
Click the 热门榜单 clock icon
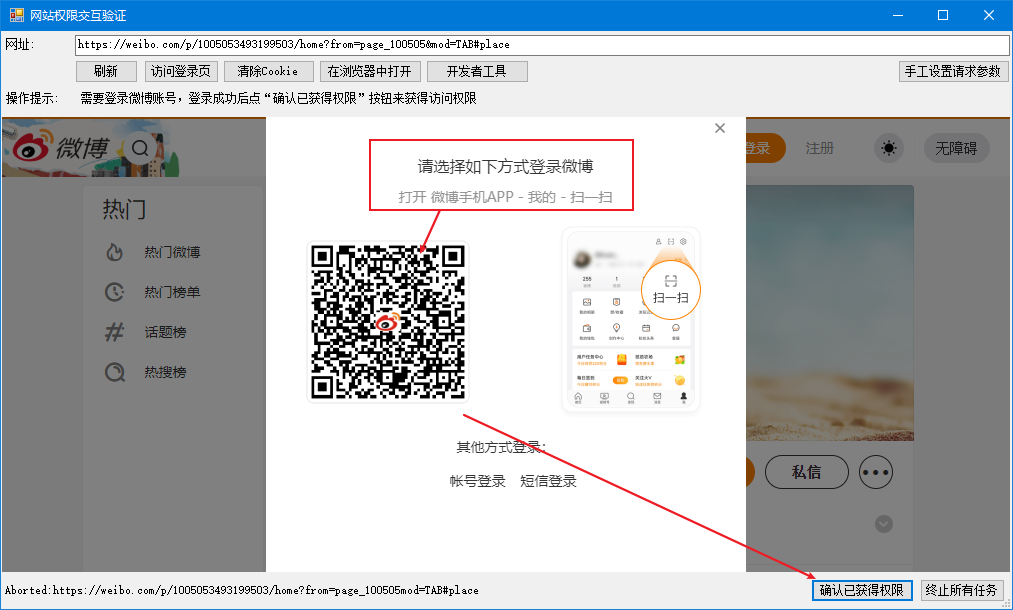(x=114, y=292)
